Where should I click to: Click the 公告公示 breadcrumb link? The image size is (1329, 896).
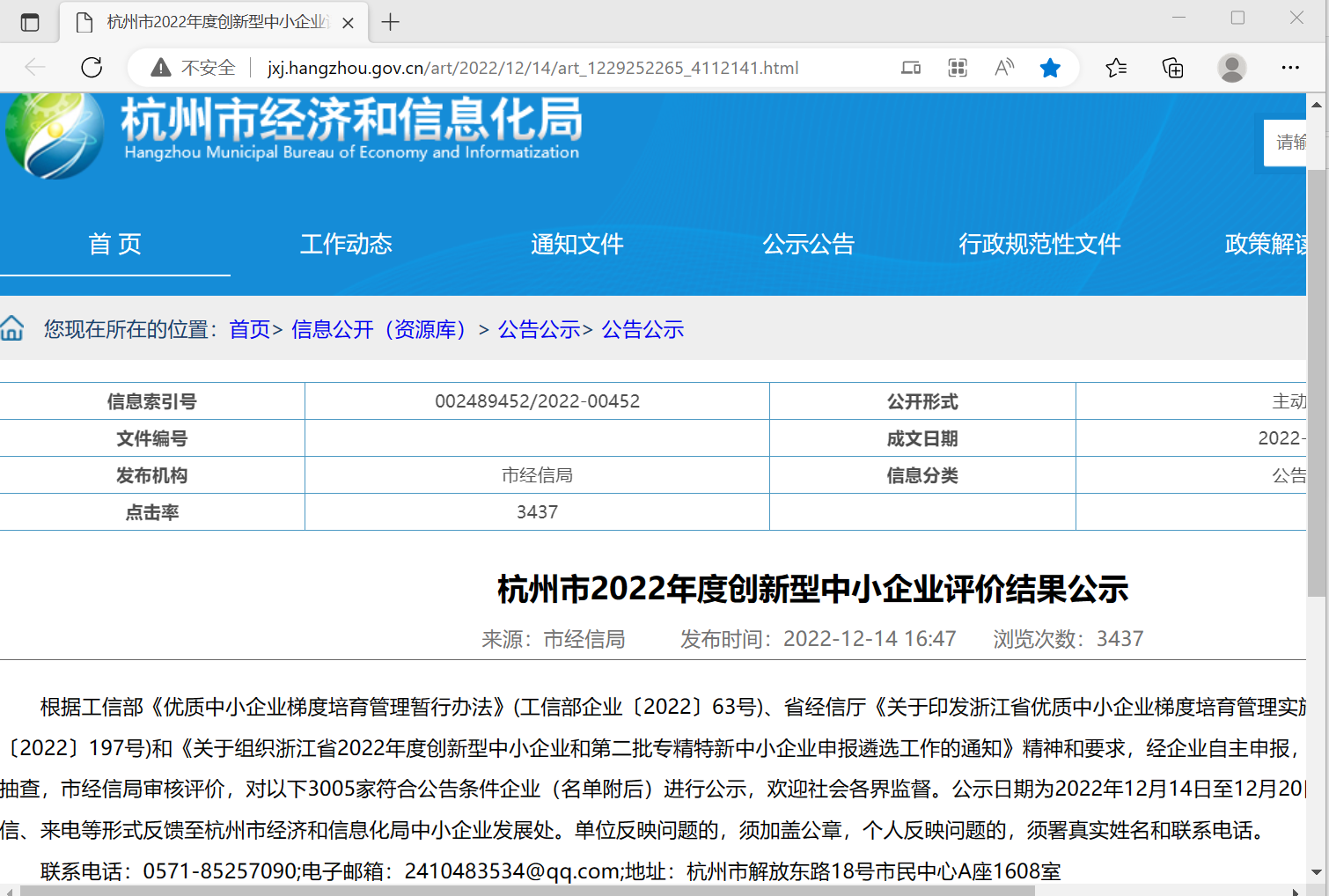539,329
